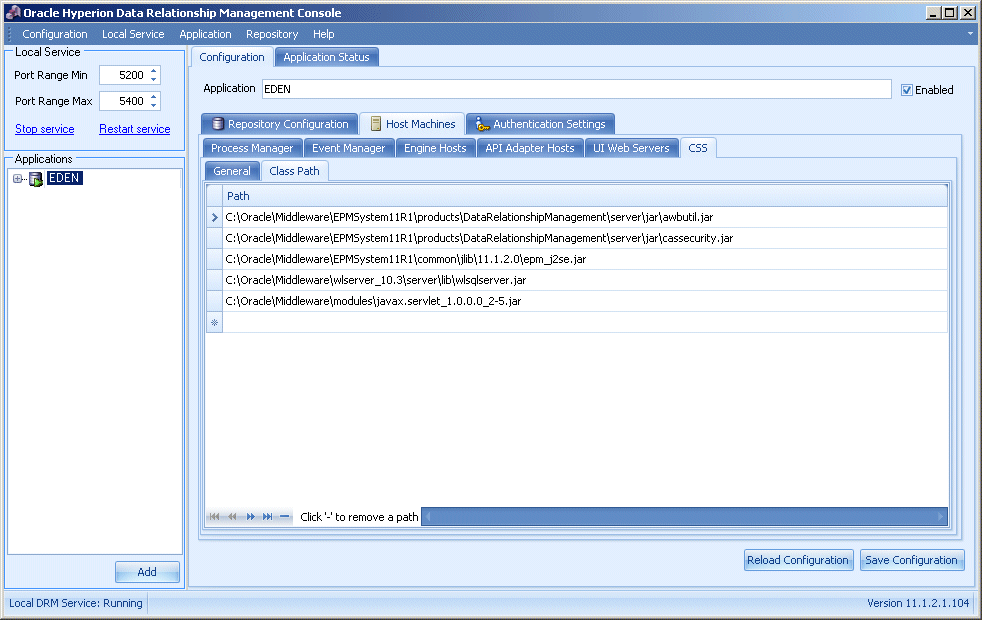Switch to Authentication Settings tab
The width and height of the screenshot is (982, 620).
tap(540, 124)
